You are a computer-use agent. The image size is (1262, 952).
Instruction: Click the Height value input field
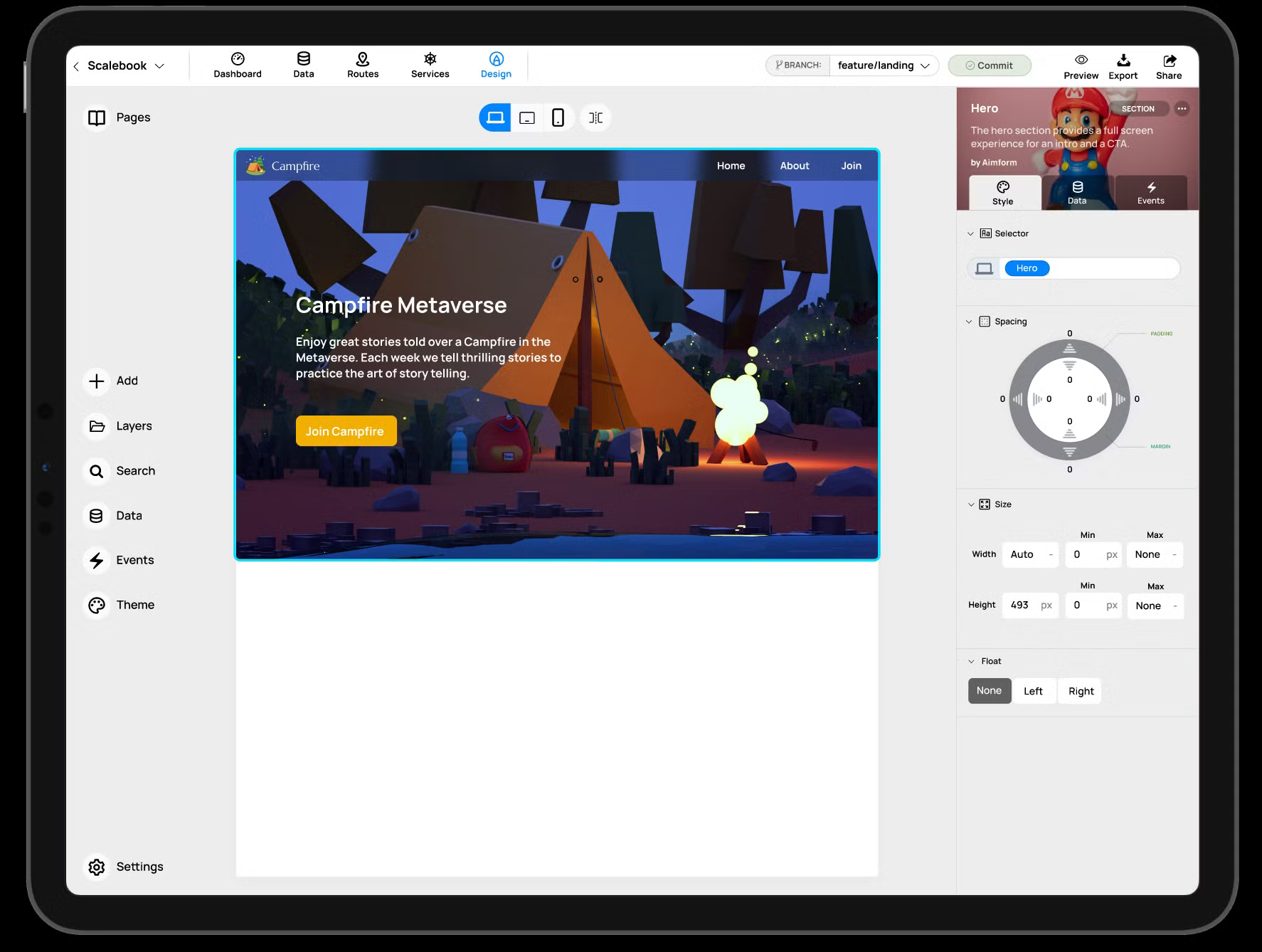[1022, 605]
